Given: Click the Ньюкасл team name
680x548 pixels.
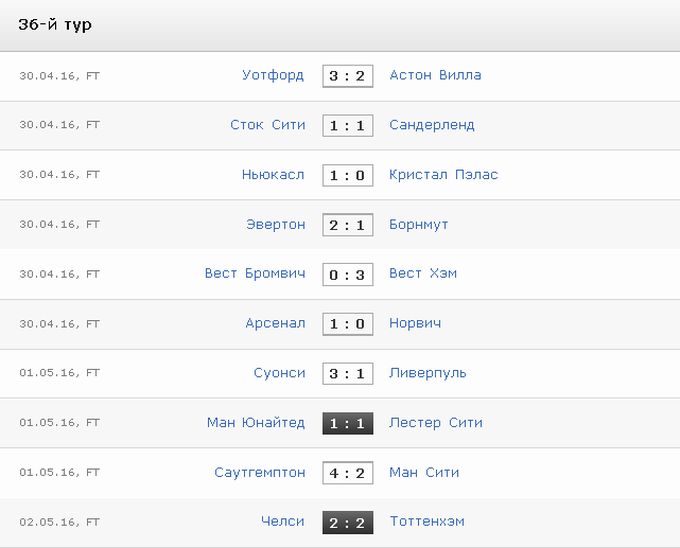Looking at the screenshot, I should [x=273, y=174].
